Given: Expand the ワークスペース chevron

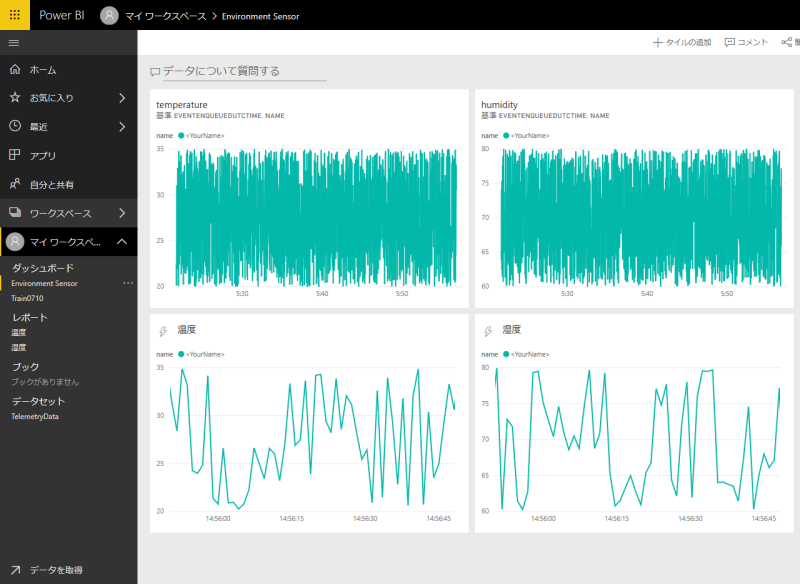Looking at the screenshot, I should [121, 213].
